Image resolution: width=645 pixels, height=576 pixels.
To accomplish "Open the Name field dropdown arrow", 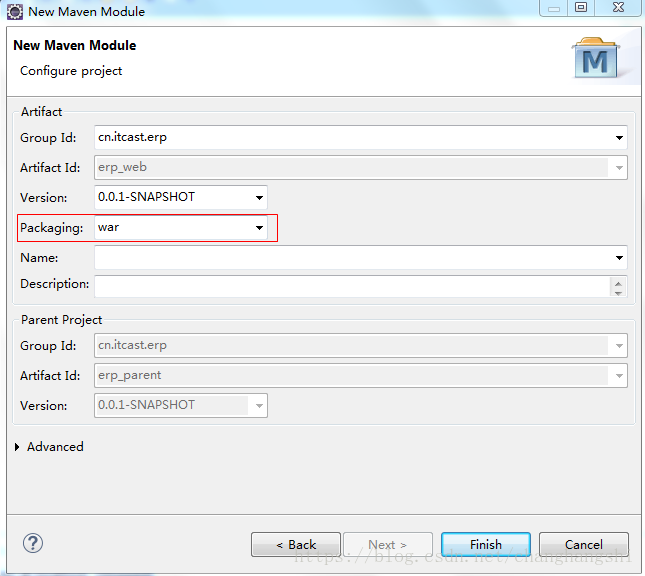I will 619,258.
